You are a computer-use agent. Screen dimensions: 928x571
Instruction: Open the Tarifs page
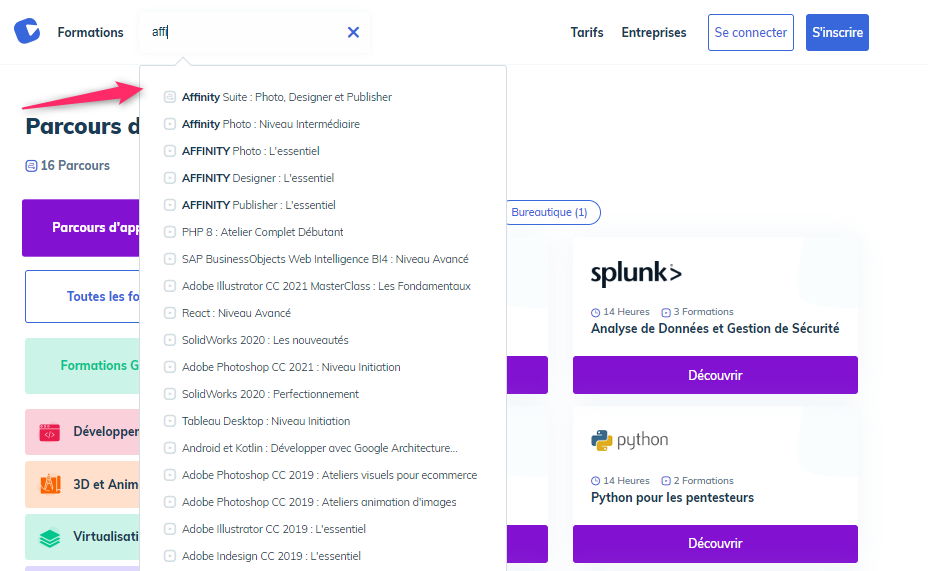click(x=587, y=33)
